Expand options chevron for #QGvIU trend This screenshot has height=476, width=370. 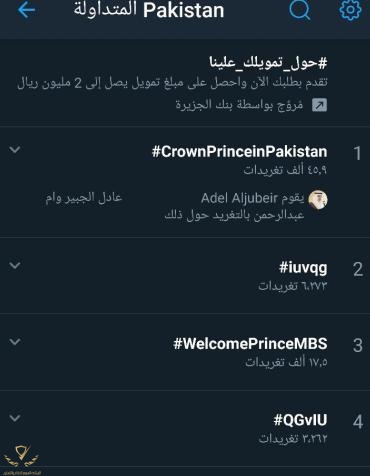pyautogui.click(x=15, y=418)
